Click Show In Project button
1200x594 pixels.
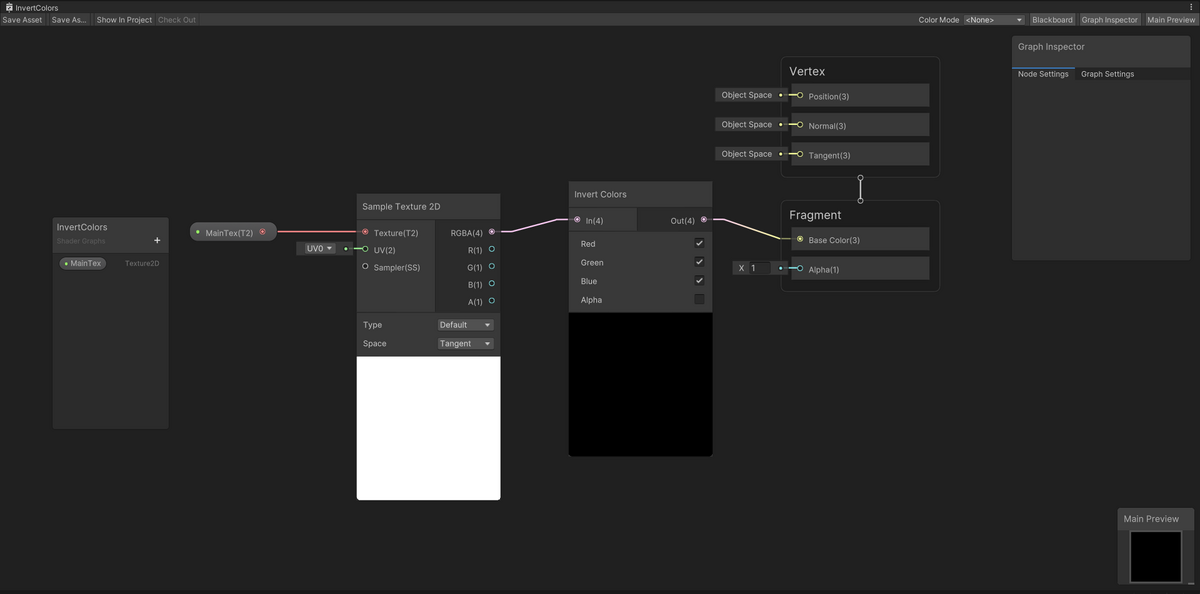[x=124, y=20]
